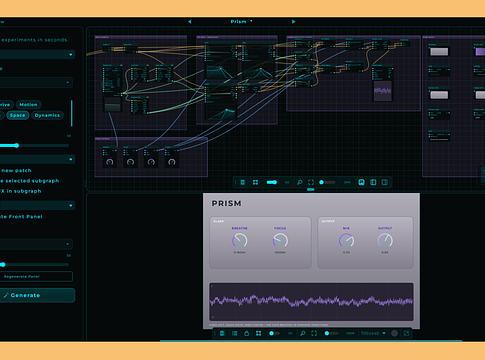Open the top dropdown below experiments heading
This screenshot has height=360, width=485.
coord(37,54)
